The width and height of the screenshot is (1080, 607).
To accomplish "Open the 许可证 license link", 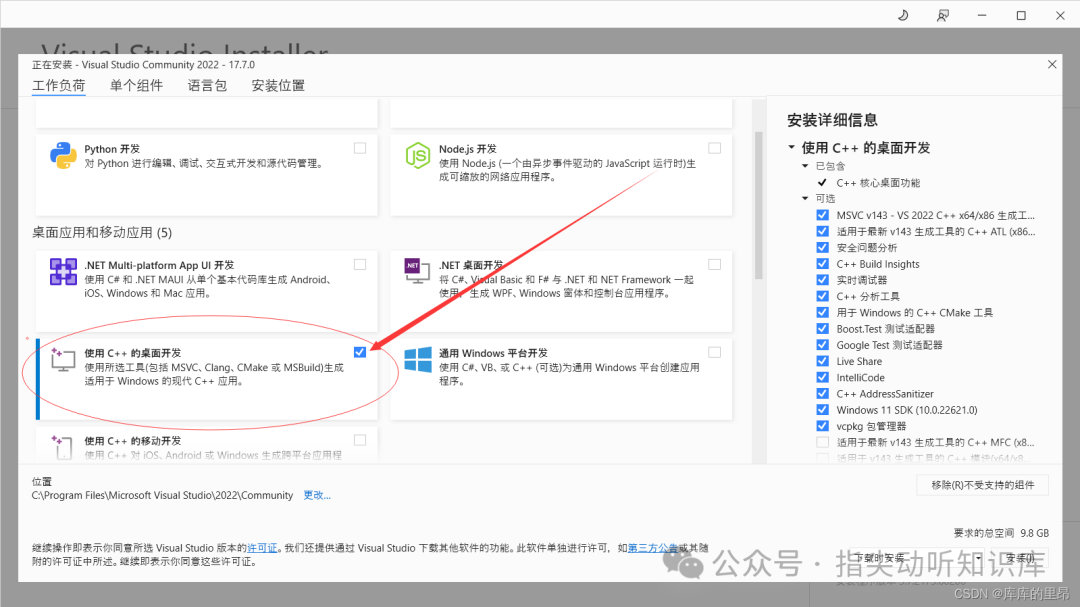I will click(262, 548).
